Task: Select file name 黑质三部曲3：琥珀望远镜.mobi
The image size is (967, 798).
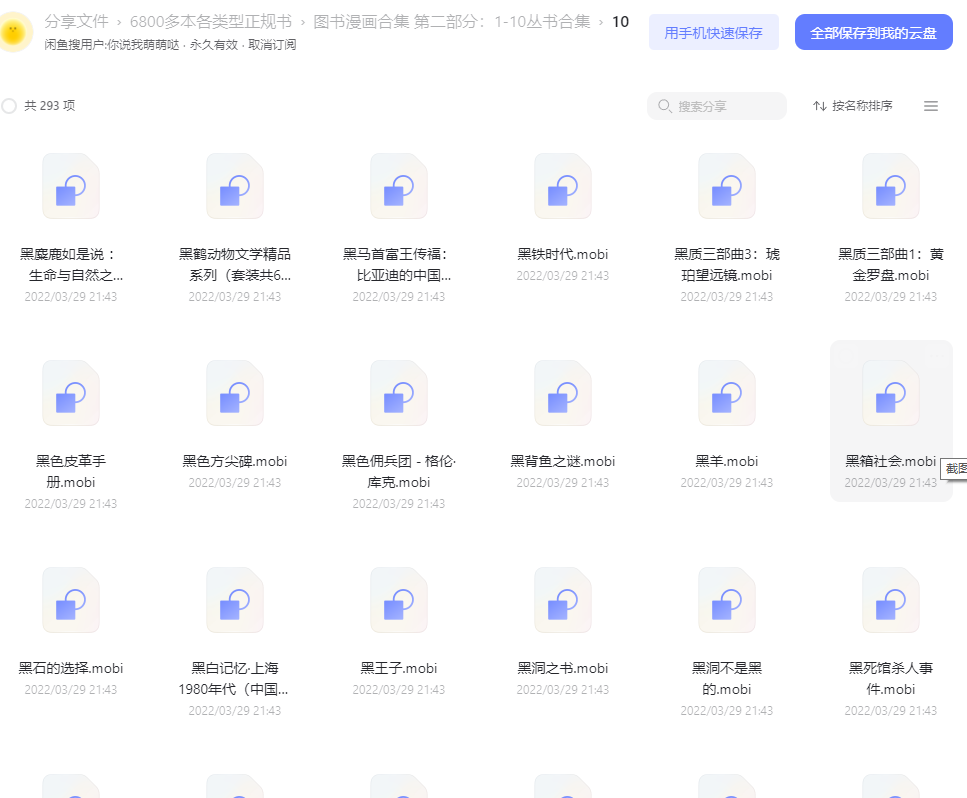Action: [727, 265]
